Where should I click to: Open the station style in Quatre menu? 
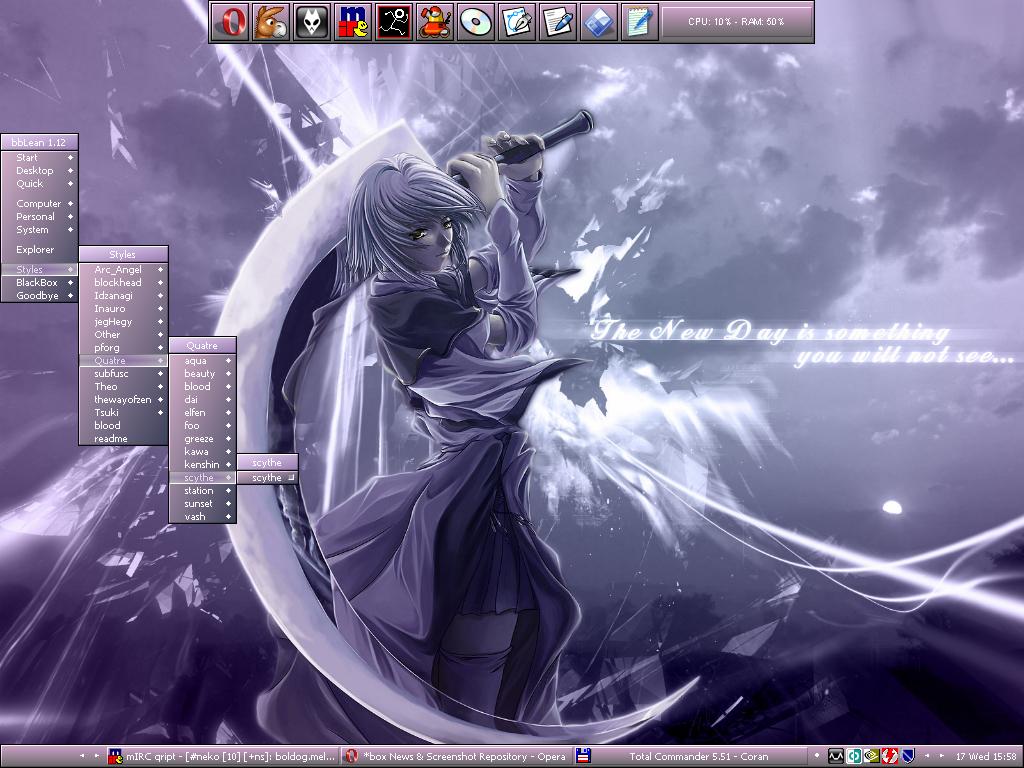click(202, 490)
